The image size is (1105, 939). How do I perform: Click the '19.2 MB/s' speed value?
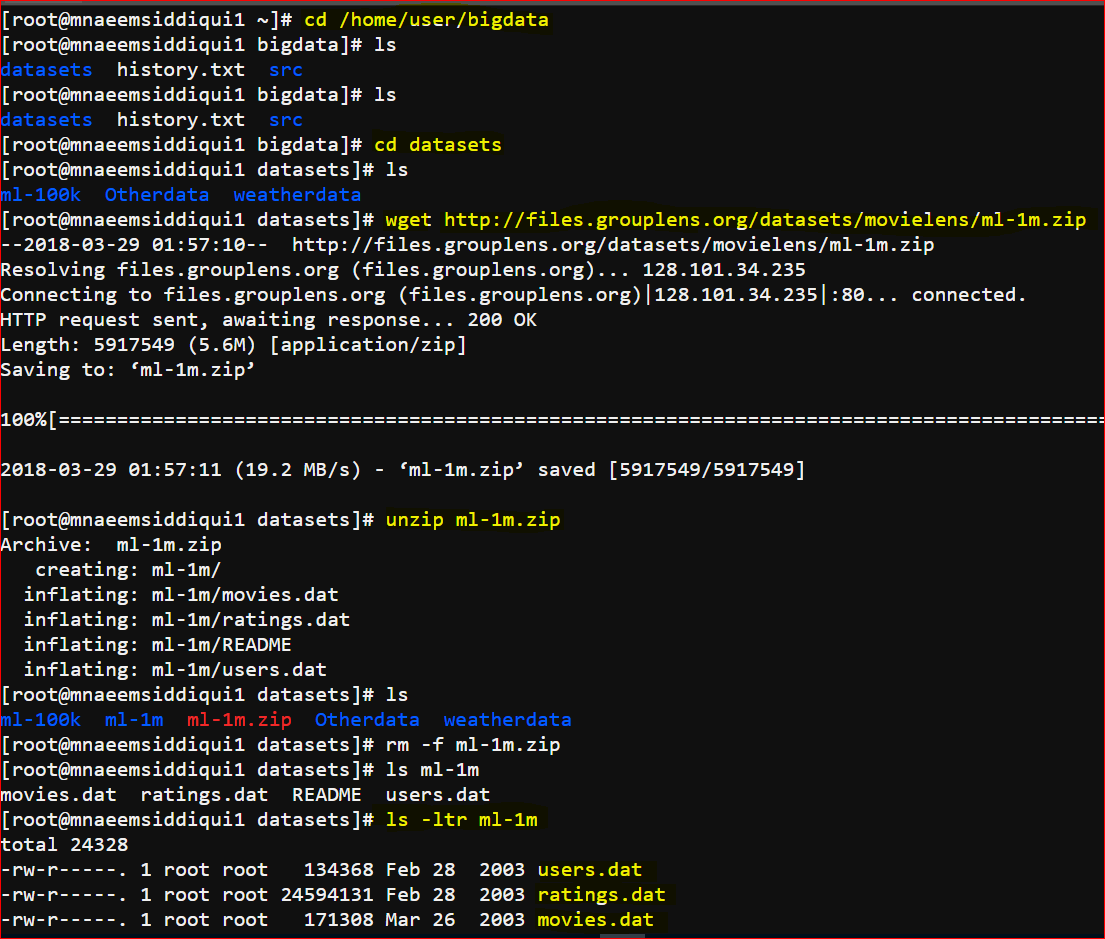click(x=297, y=470)
